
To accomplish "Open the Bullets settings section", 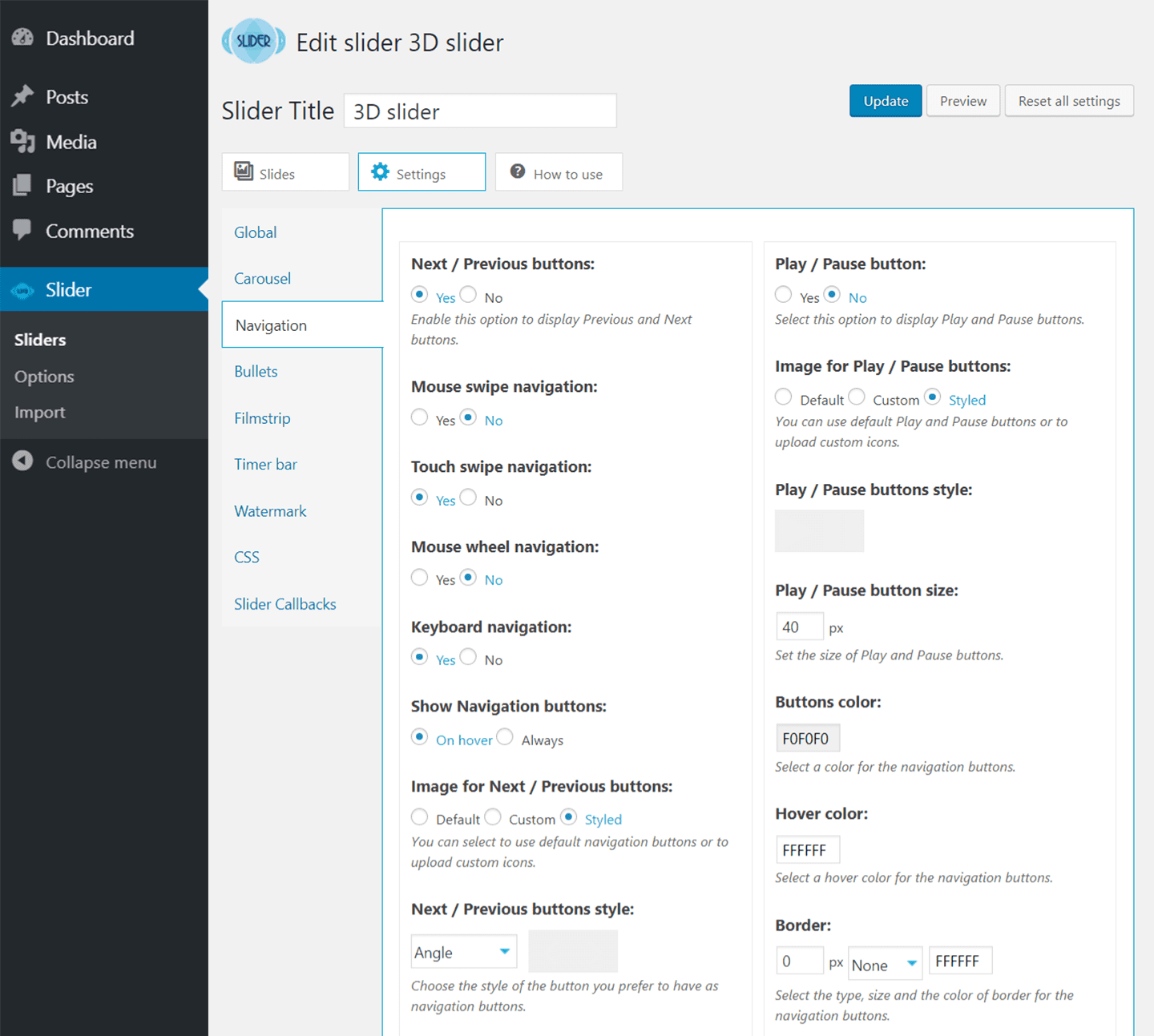I will (x=256, y=371).
